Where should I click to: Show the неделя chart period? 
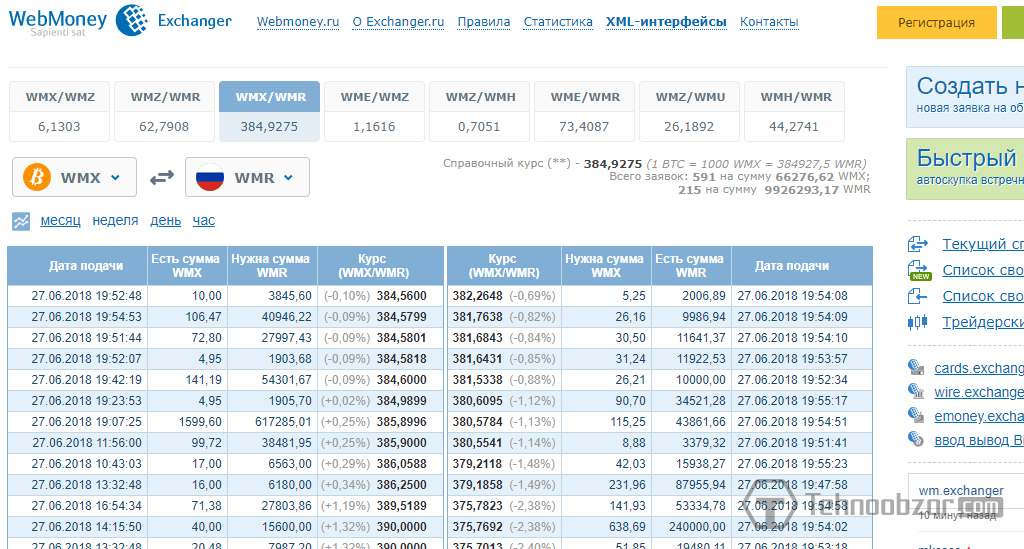tap(116, 221)
